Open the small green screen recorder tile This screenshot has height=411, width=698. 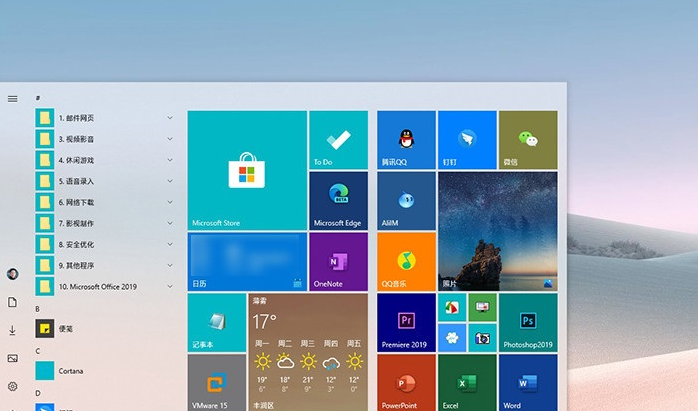tap(482, 307)
